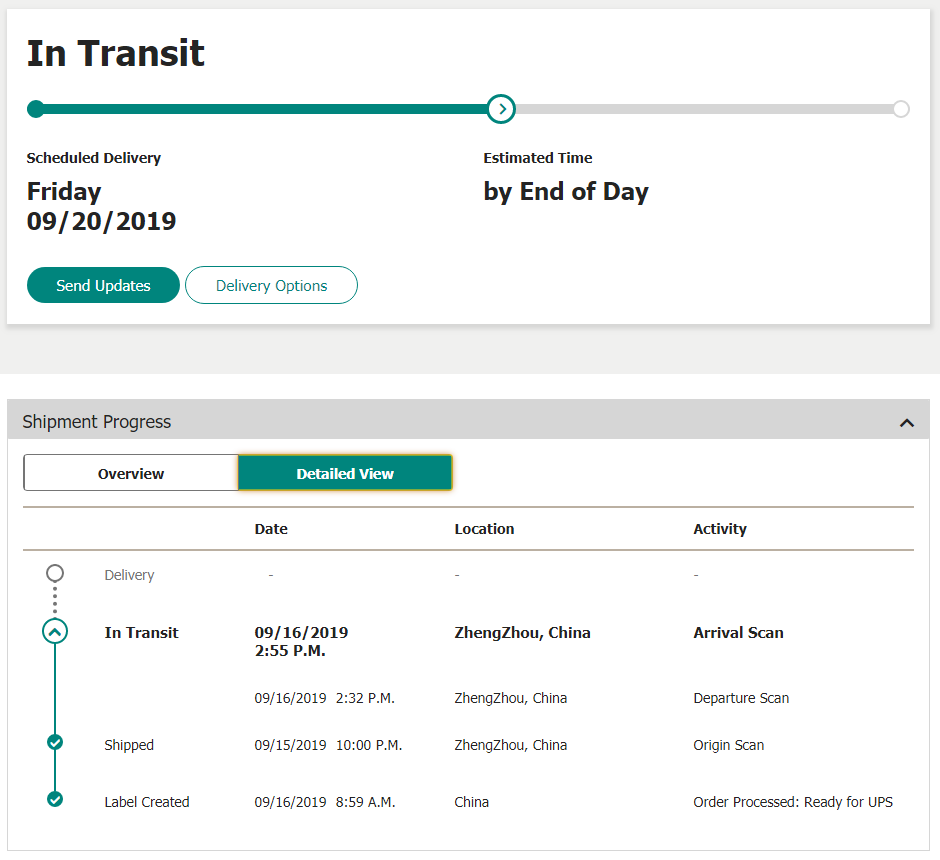Click the progress bar start dot

(x=35, y=109)
